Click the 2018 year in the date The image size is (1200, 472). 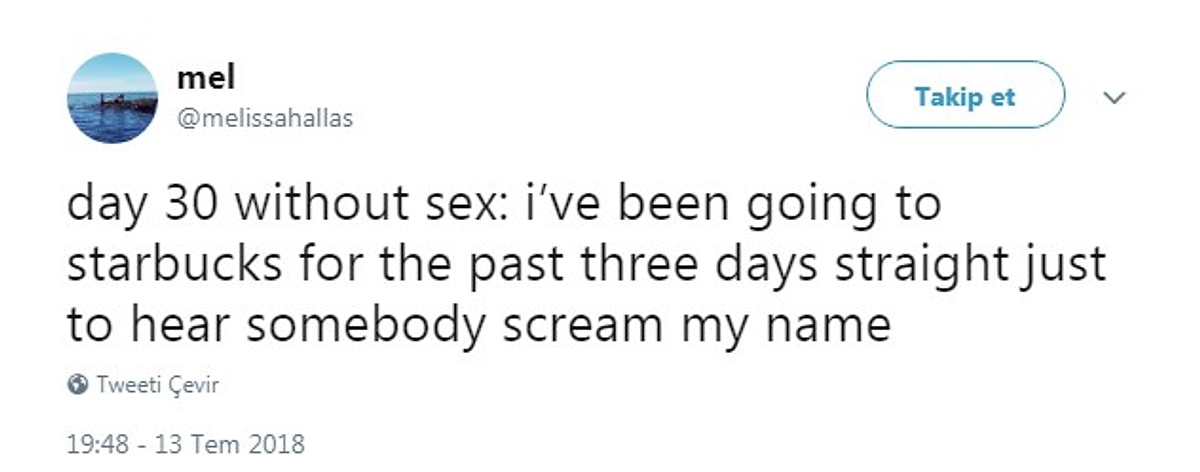click(x=277, y=442)
